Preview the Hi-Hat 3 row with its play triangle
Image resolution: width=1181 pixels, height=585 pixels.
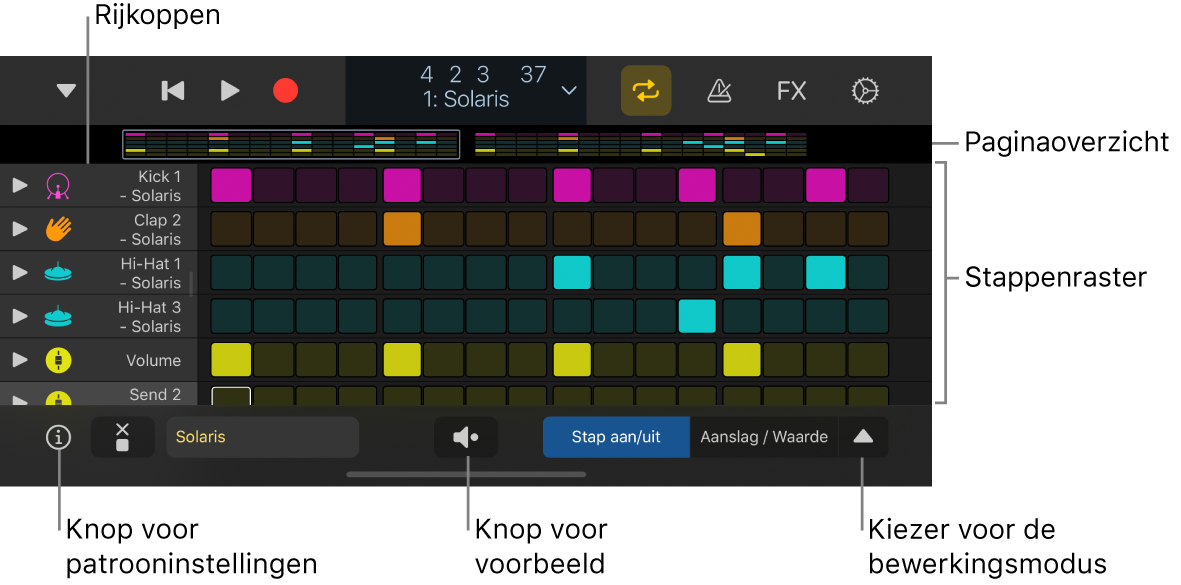20,316
